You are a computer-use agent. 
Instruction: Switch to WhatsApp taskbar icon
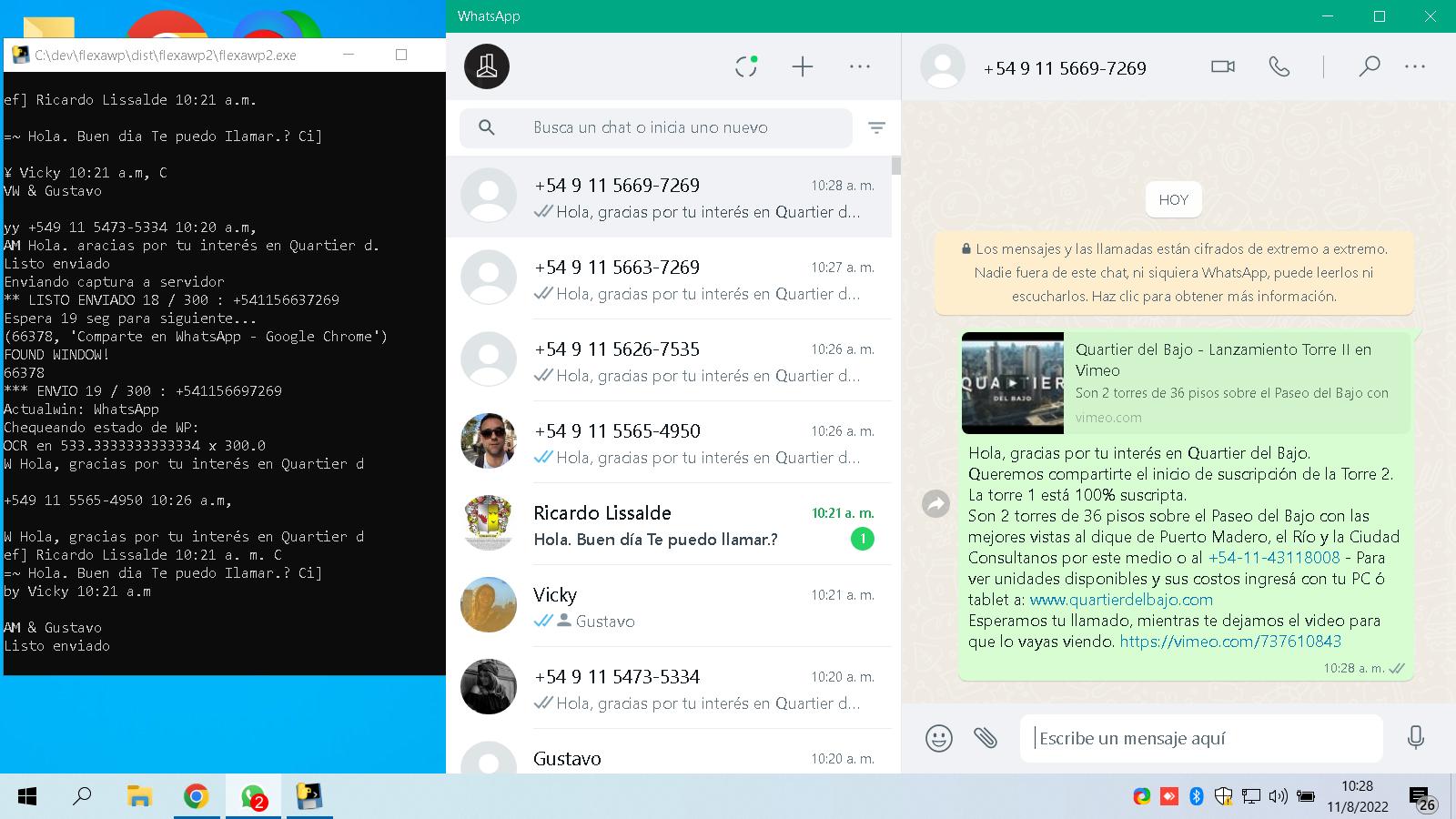click(253, 797)
